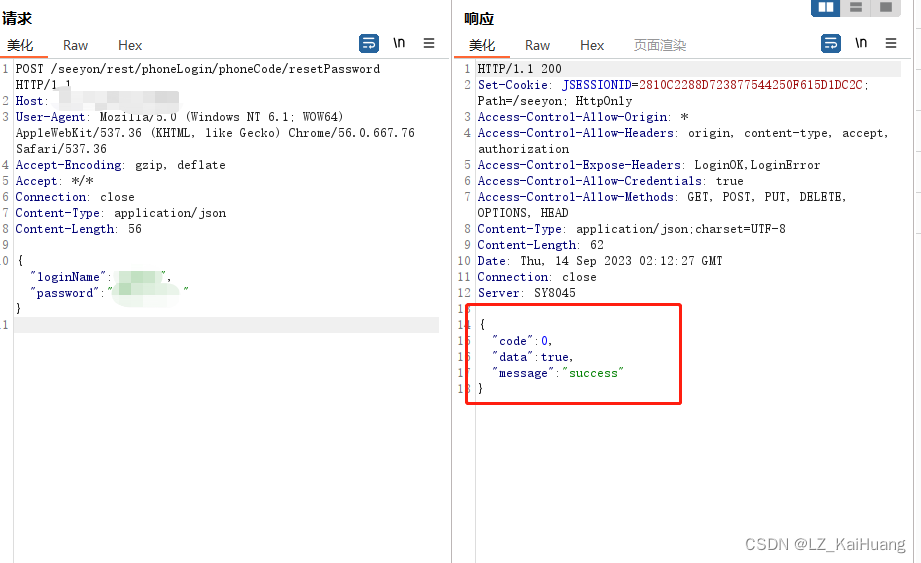921x563 pixels.
Task: Click Access-Control-Allow-Credentials: true line
Action: click(610, 181)
